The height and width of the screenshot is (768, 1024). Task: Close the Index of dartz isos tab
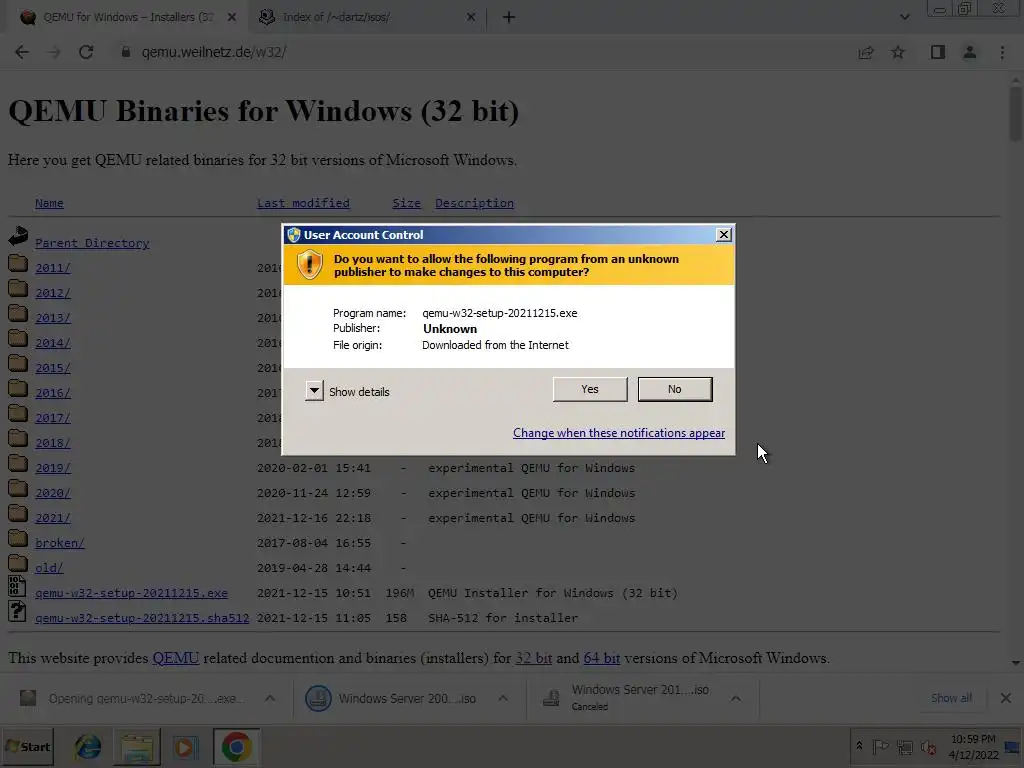tap(471, 17)
